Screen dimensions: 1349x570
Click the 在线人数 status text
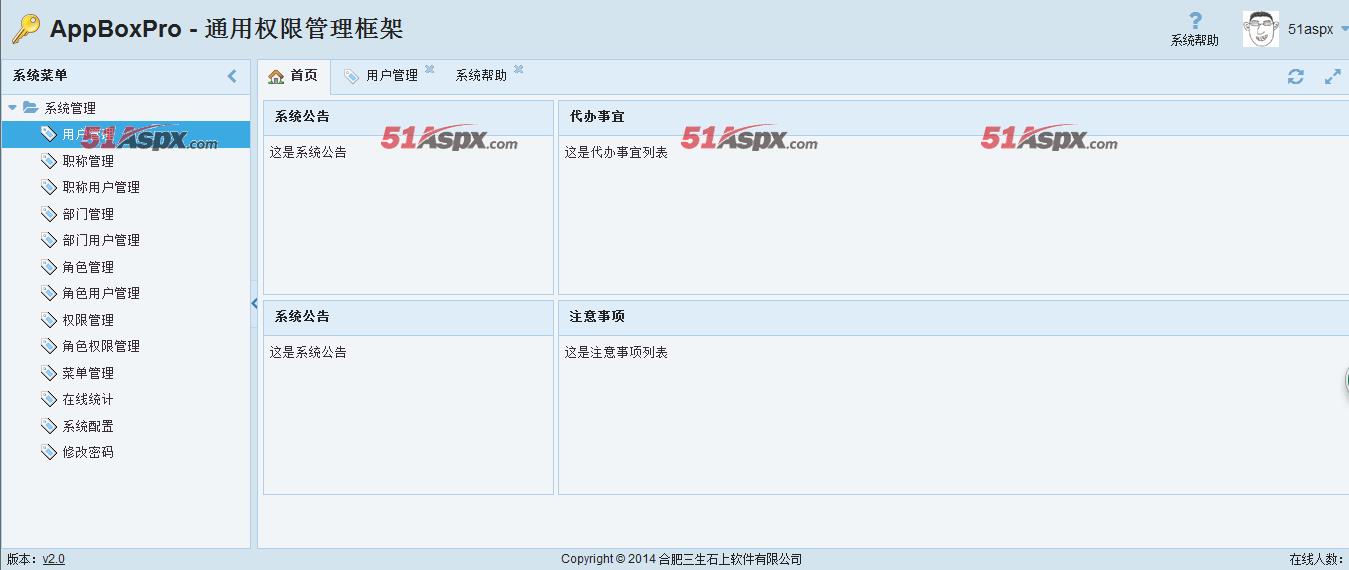(1318, 559)
